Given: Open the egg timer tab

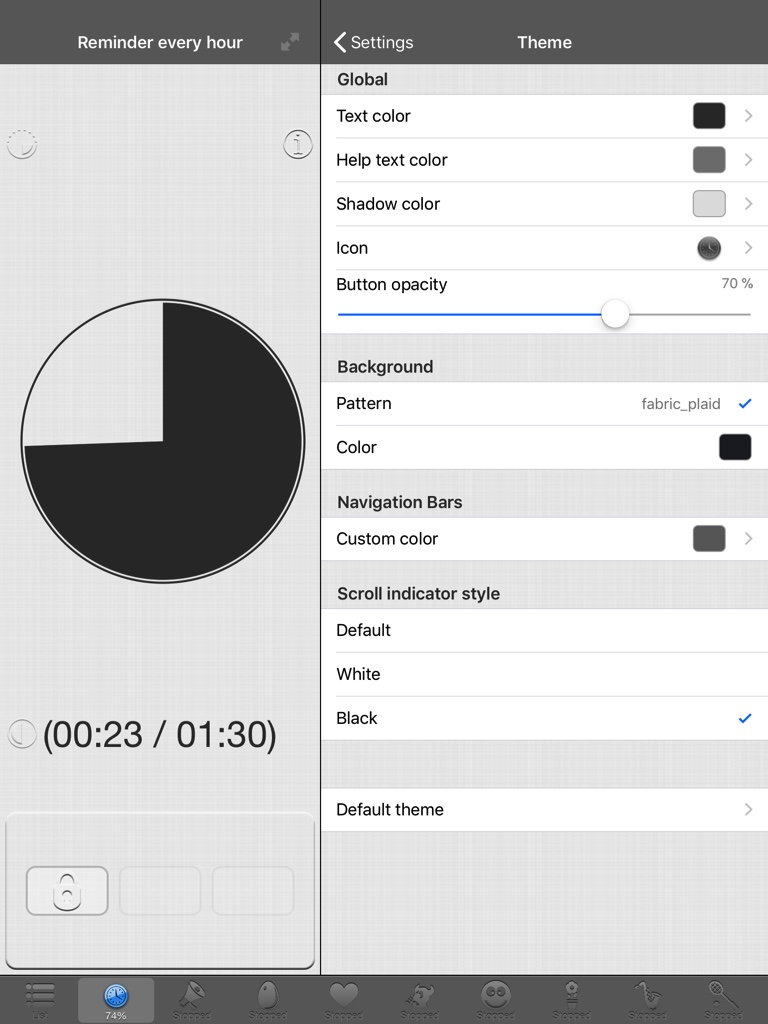Looking at the screenshot, I should pyautogui.click(x=268, y=1000).
